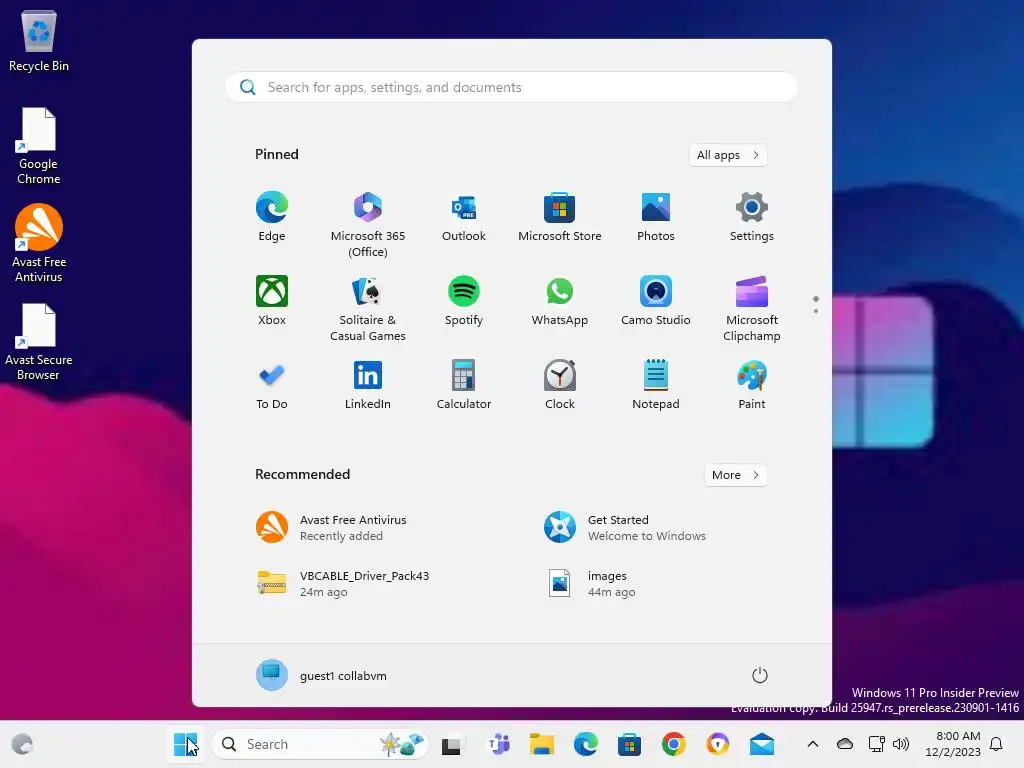1024x768 pixels.
Task: Launch Notepad
Action: (656, 385)
